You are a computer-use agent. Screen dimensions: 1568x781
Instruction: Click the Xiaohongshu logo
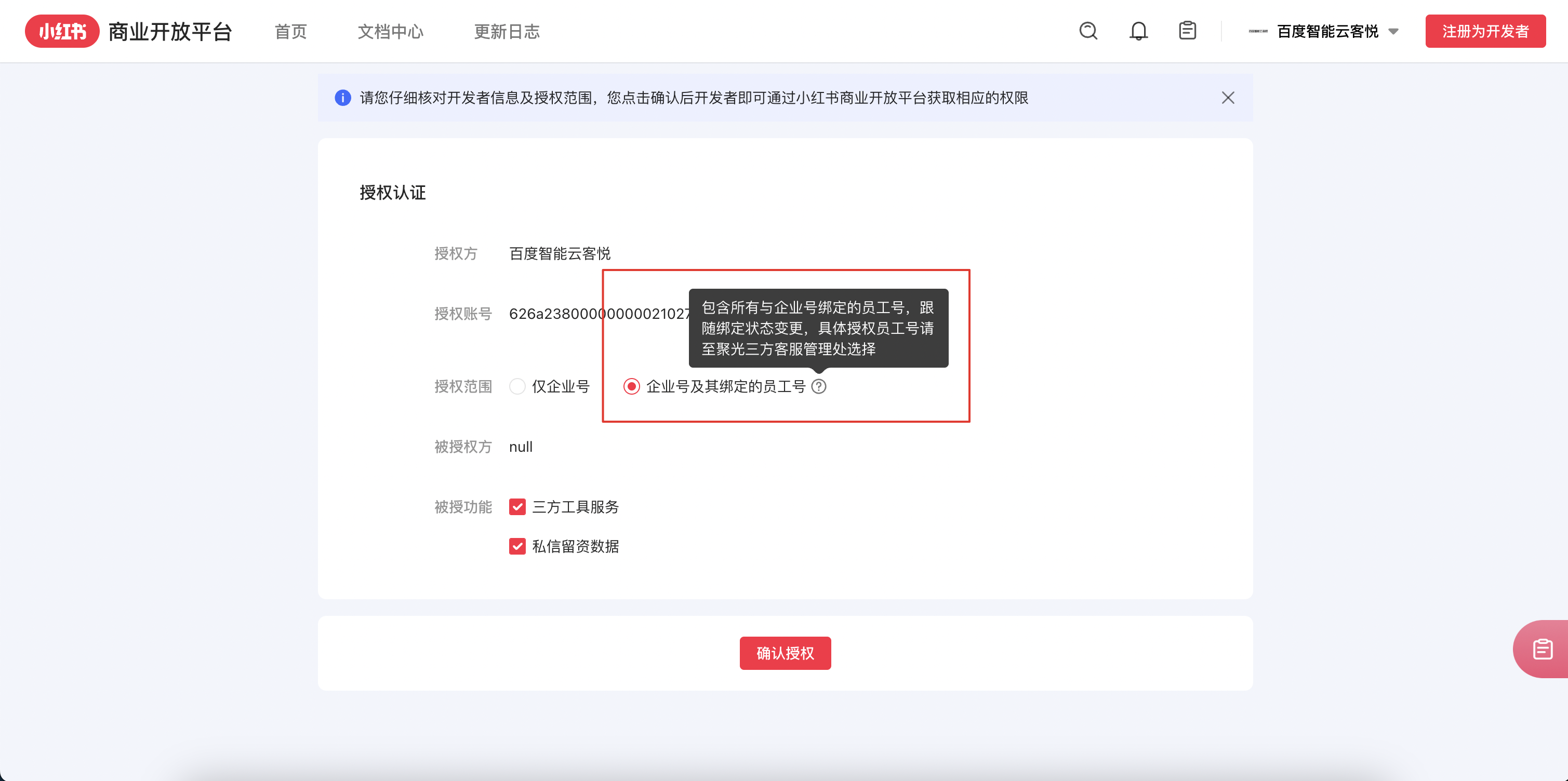[61, 31]
